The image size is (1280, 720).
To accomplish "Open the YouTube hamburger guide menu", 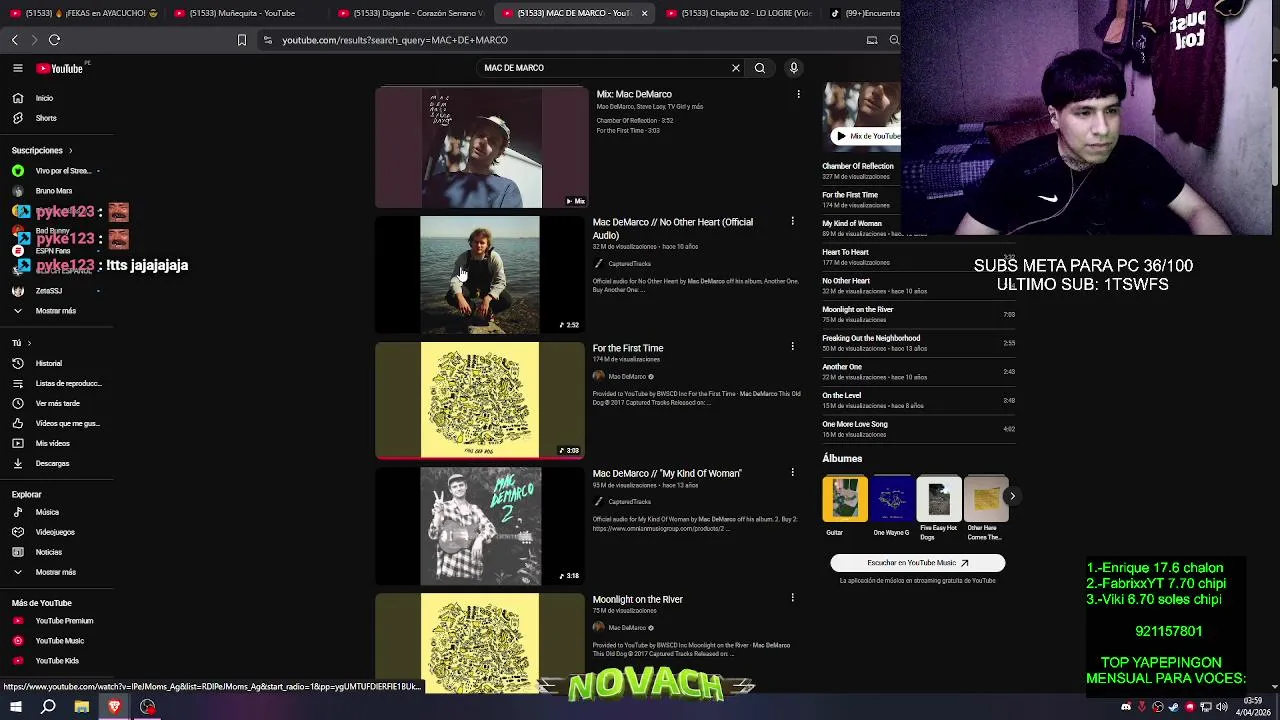I will (x=17, y=68).
